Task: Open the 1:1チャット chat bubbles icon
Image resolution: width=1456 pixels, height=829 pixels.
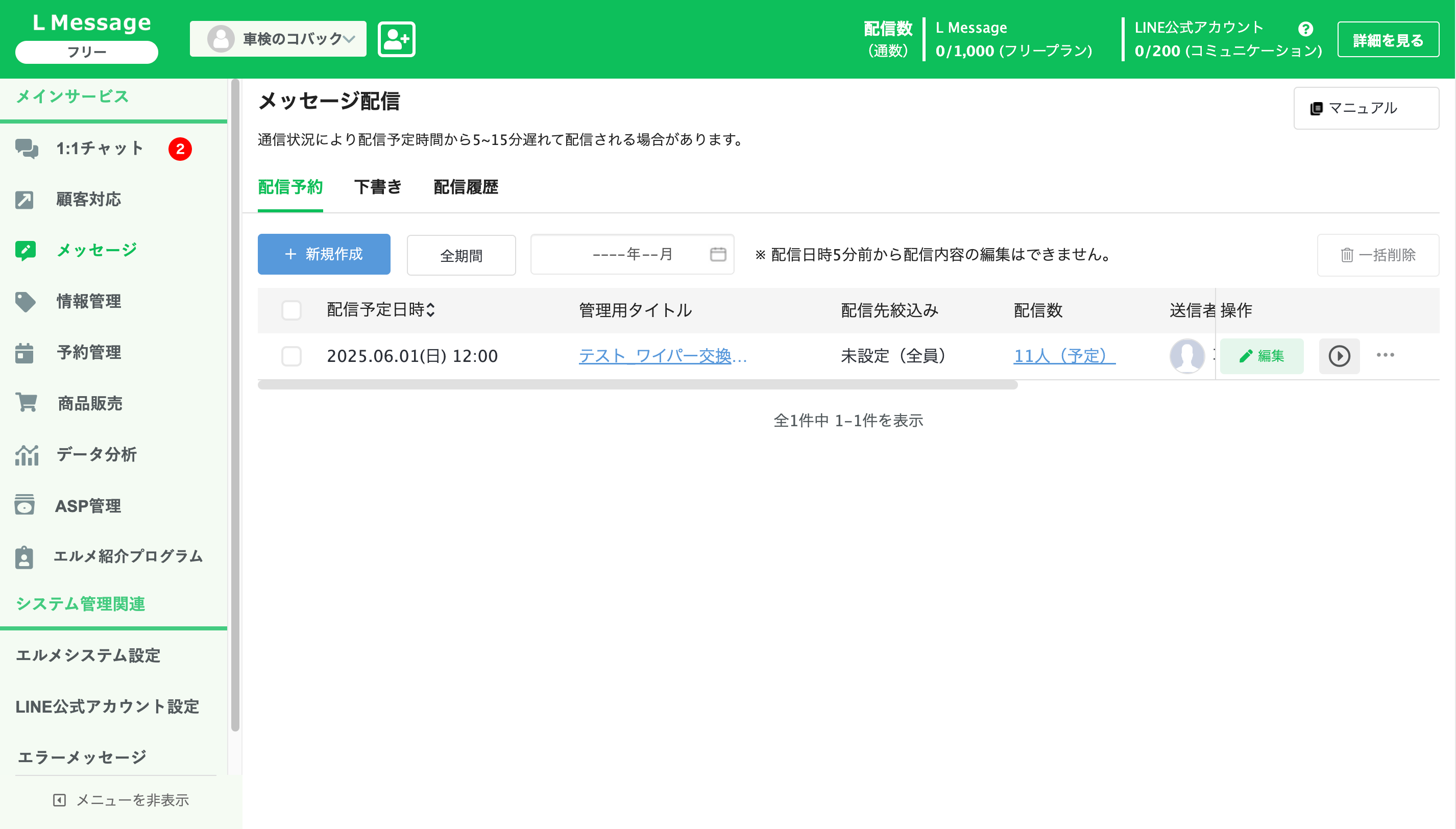Action: (26, 149)
